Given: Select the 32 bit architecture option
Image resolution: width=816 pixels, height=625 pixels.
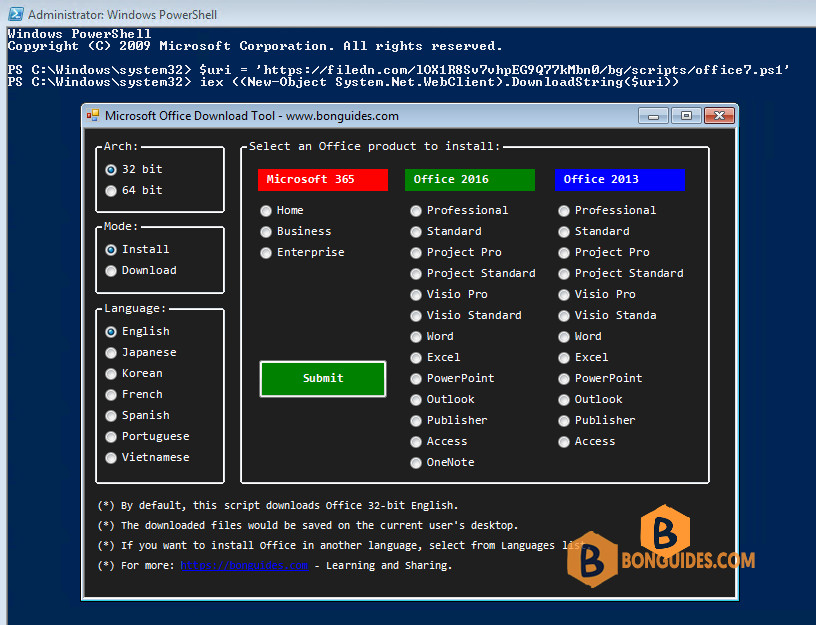Looking at the screenshot, I should click(134, 169).
